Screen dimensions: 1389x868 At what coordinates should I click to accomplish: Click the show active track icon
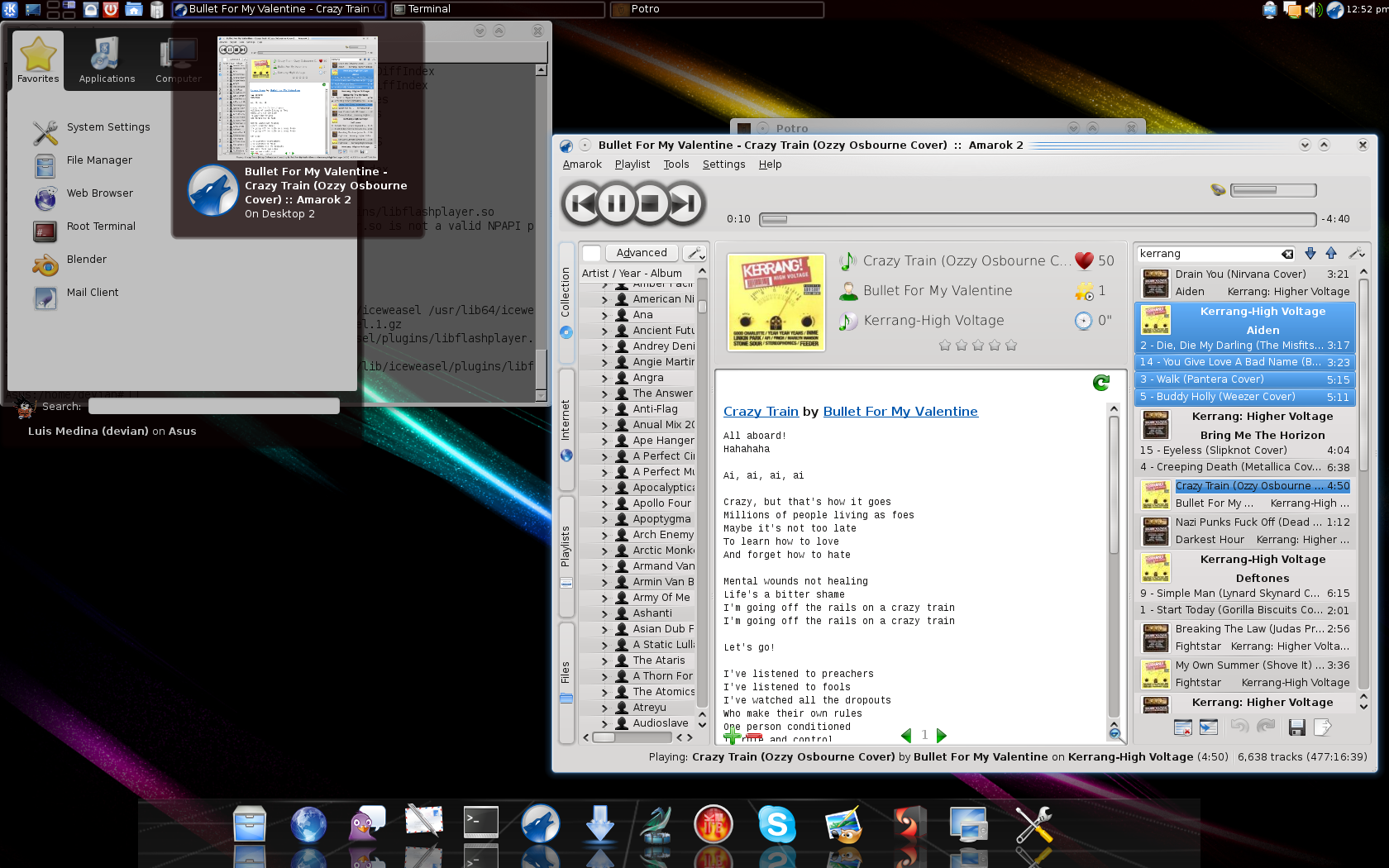pyautogui.click(x=1209, y=727)
